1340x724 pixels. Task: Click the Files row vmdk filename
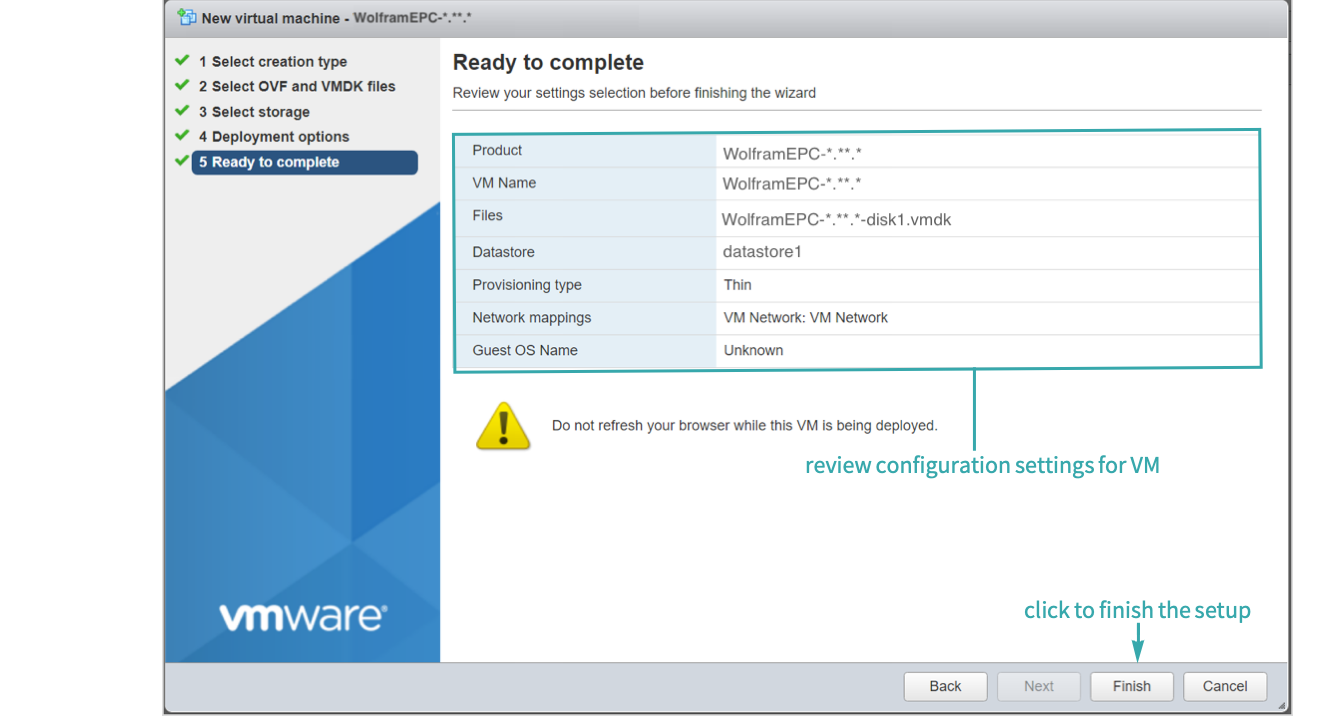point(836,219)
